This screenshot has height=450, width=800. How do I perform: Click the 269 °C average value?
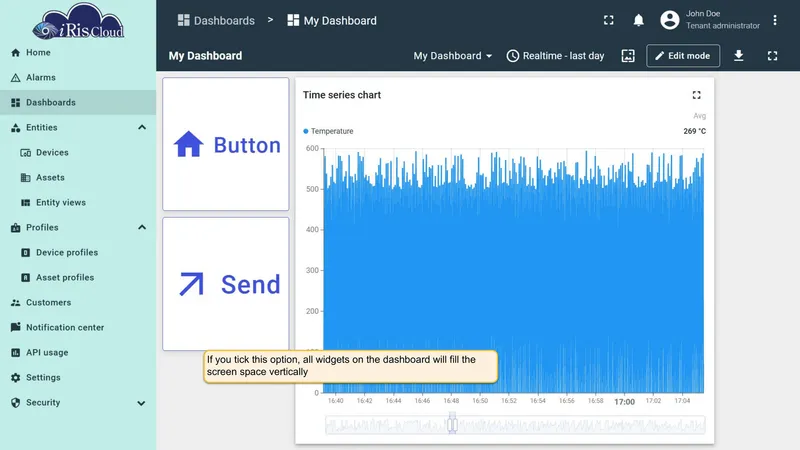[695, 131]
